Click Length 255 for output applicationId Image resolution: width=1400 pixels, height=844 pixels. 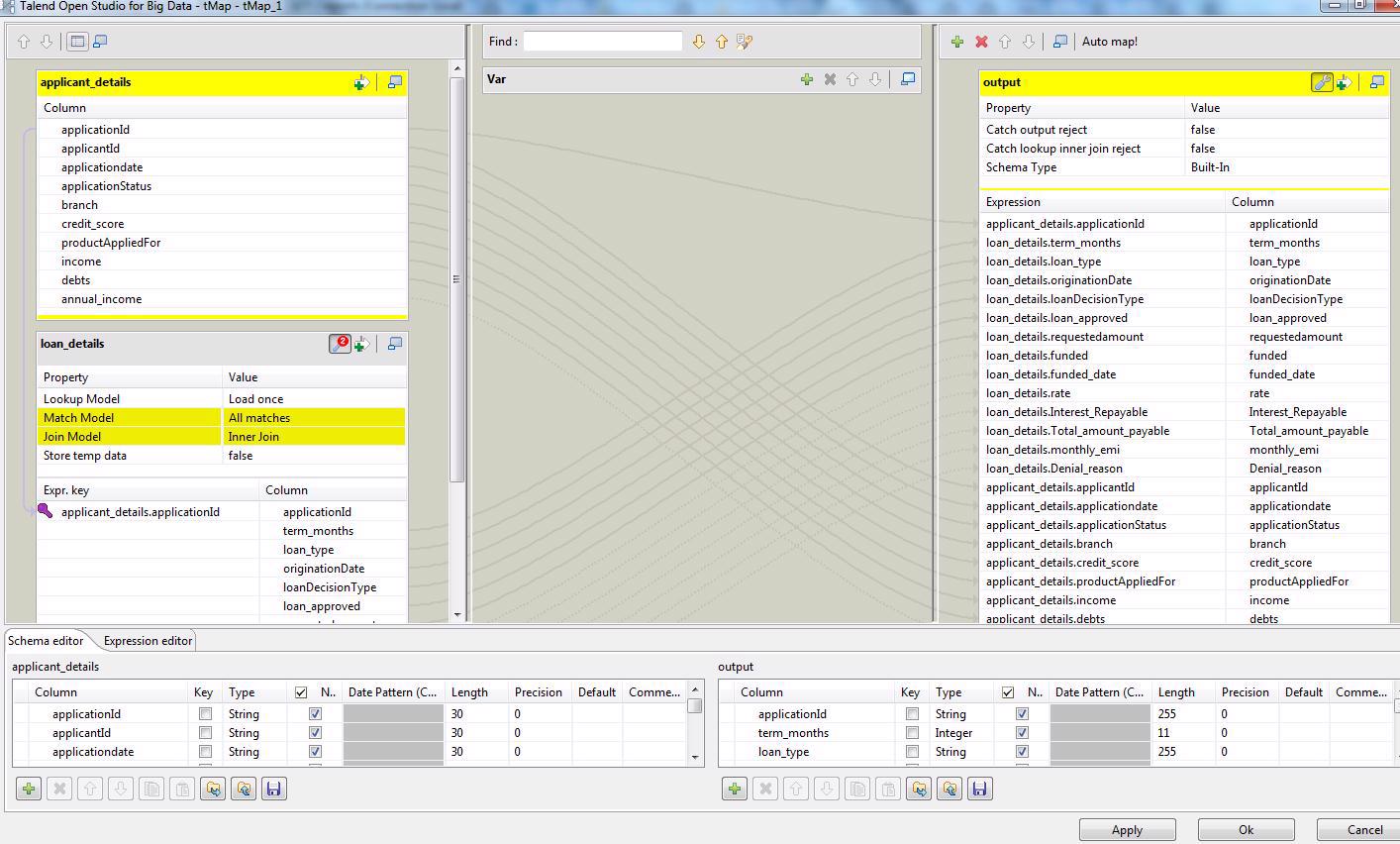[1181, 713]
